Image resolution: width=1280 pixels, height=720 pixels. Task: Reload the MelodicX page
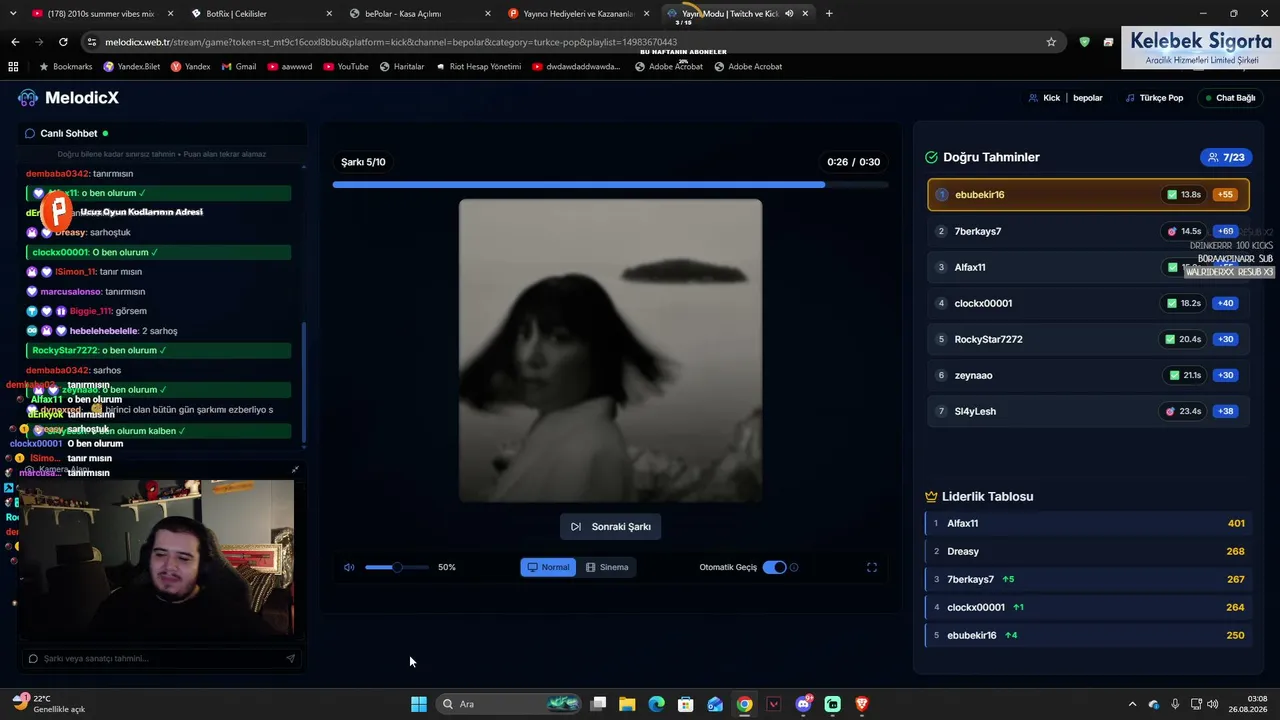tap(63, 42)
